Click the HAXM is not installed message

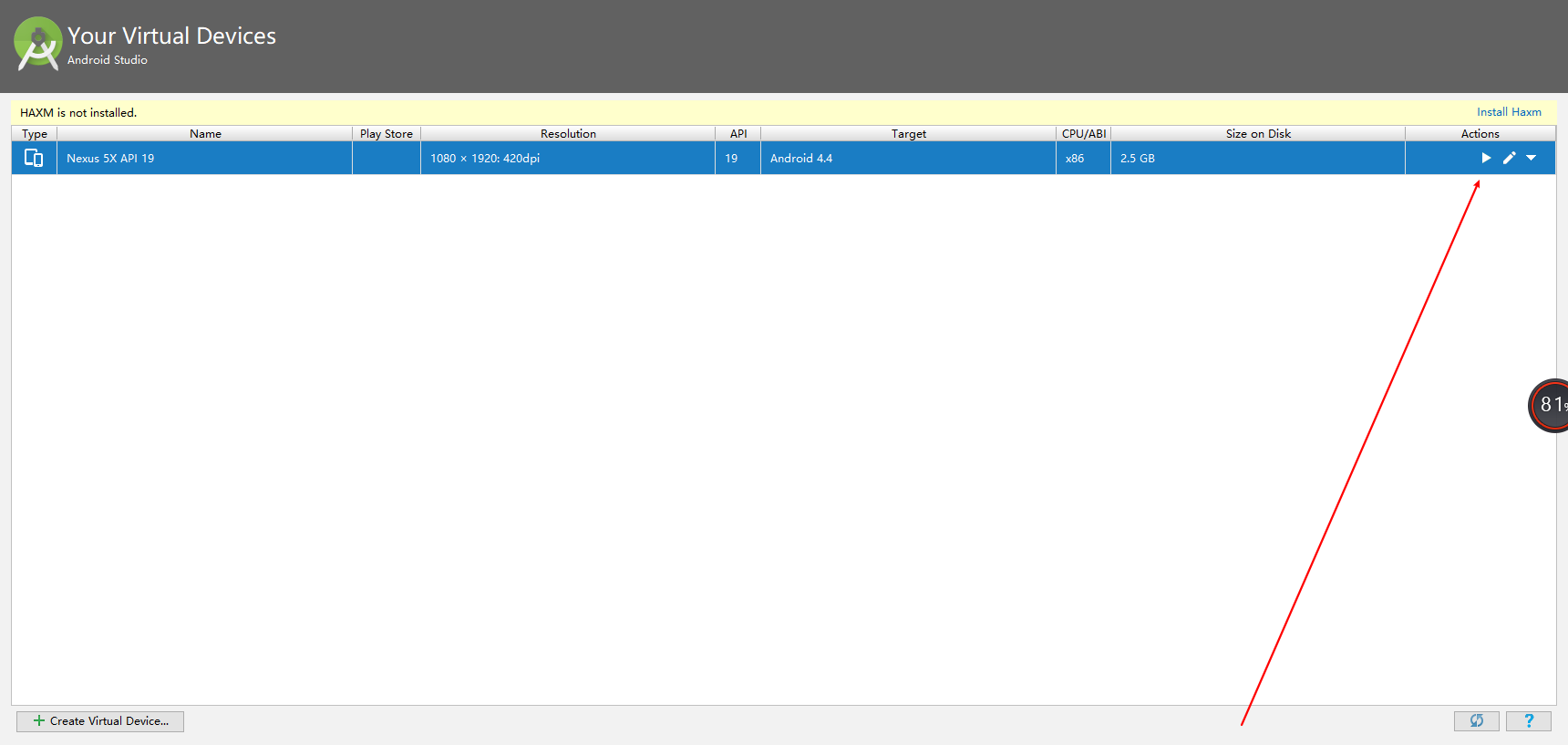coord(78,112)
